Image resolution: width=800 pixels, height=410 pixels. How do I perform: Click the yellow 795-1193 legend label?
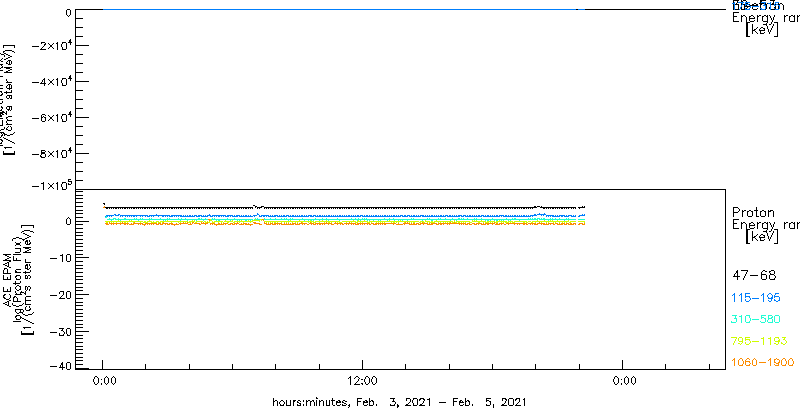click(x=759, y=341)
